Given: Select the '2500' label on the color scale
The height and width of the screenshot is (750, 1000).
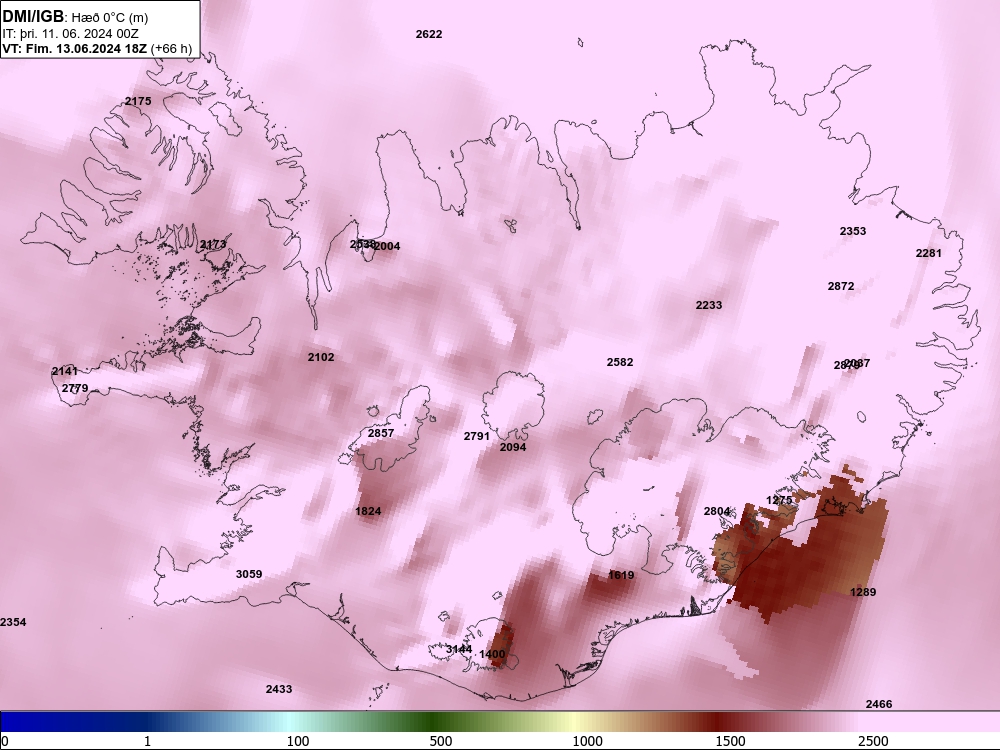Looking at the screenshot, I should coord(873,741).
